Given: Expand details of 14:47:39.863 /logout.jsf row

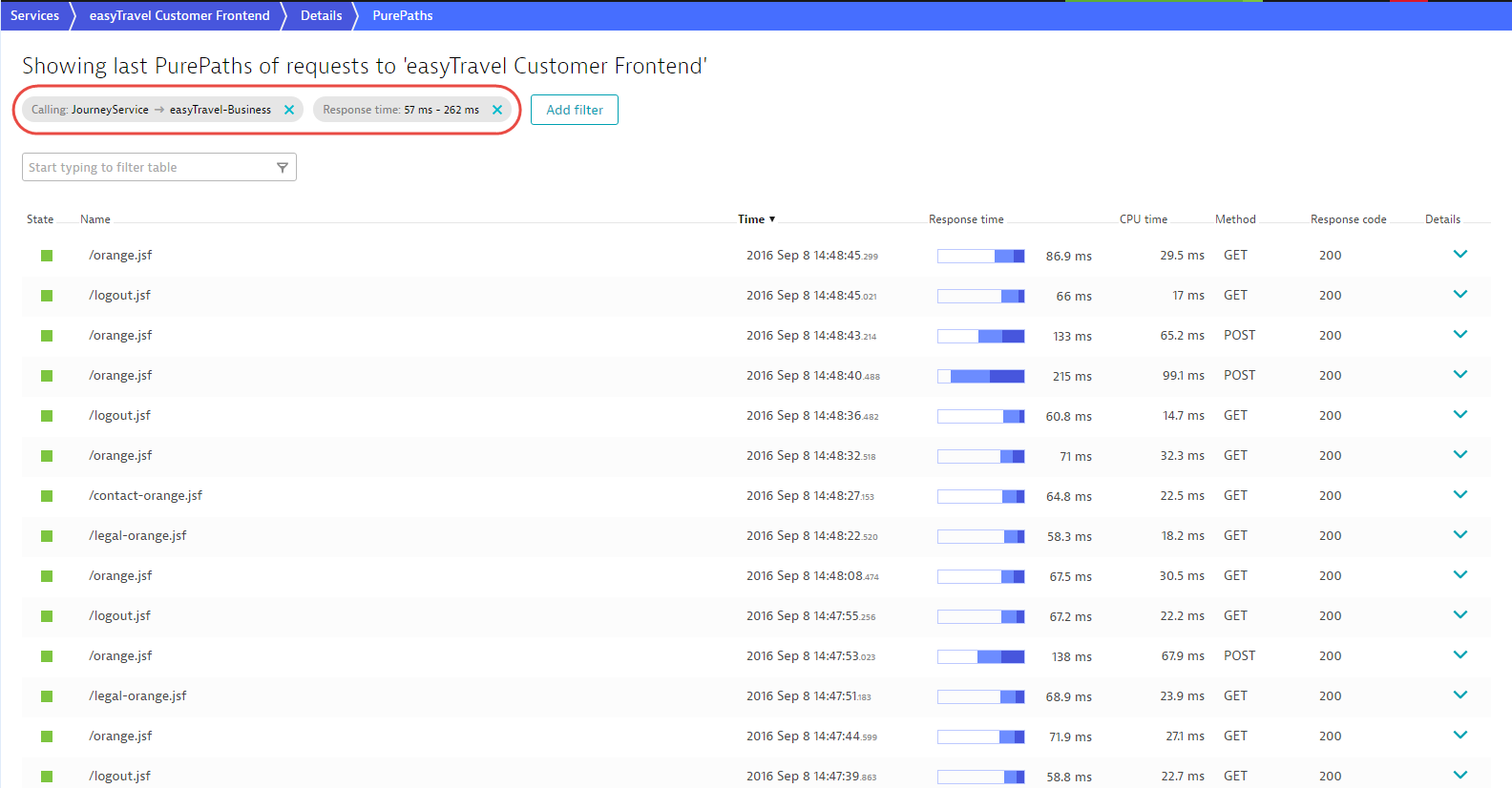Looking at the screenshot, I should (x=1460, y=776).
